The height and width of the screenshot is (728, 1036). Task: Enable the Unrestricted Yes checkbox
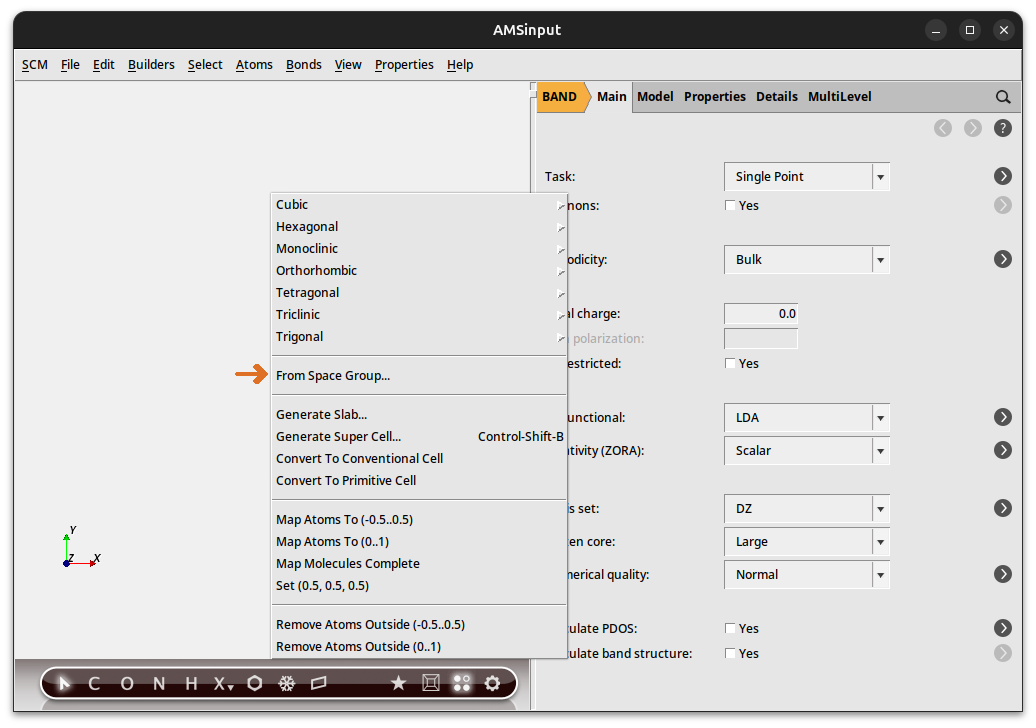click(730, 364)
